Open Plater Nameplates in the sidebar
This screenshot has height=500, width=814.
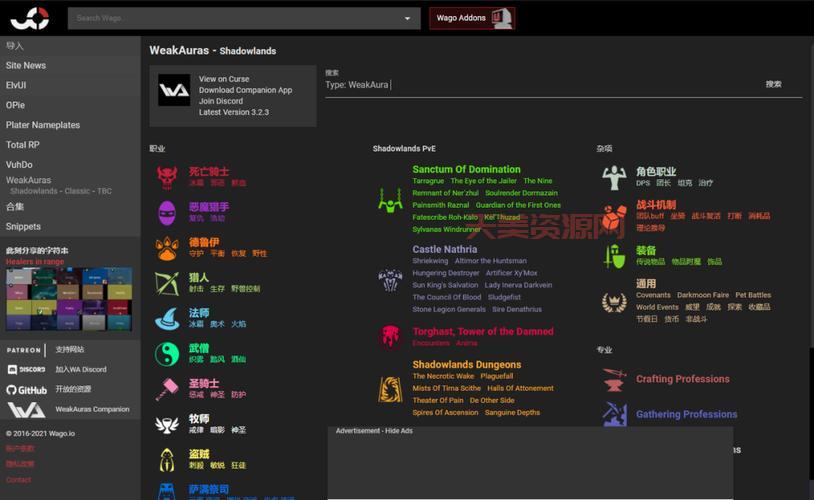[43, 125]
